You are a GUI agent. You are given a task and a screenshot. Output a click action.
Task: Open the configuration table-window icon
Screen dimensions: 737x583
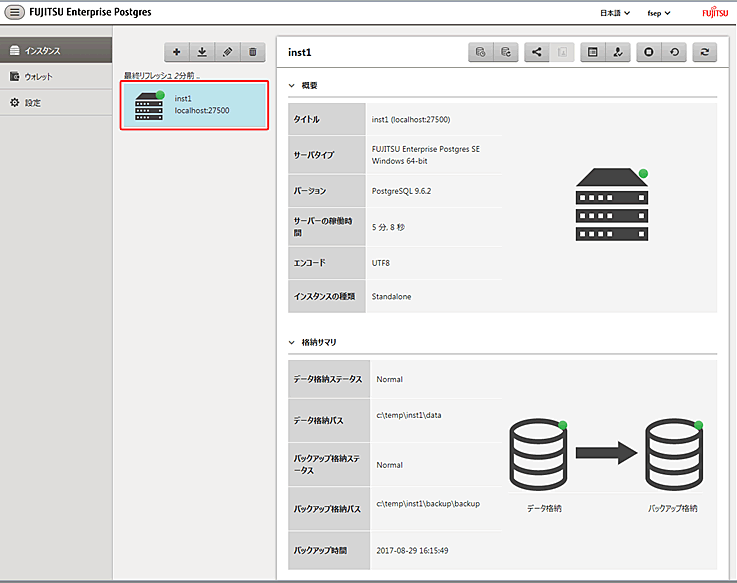tap(593, 52)
